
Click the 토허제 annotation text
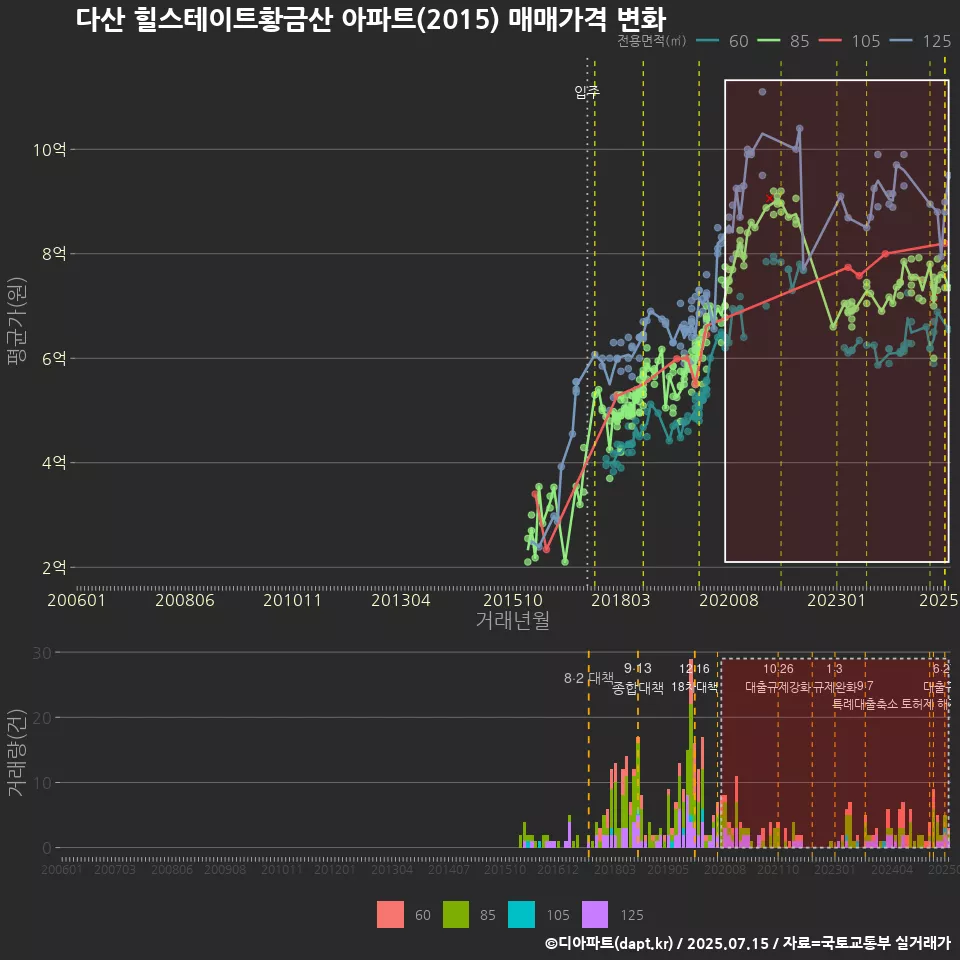pos(918,704)
